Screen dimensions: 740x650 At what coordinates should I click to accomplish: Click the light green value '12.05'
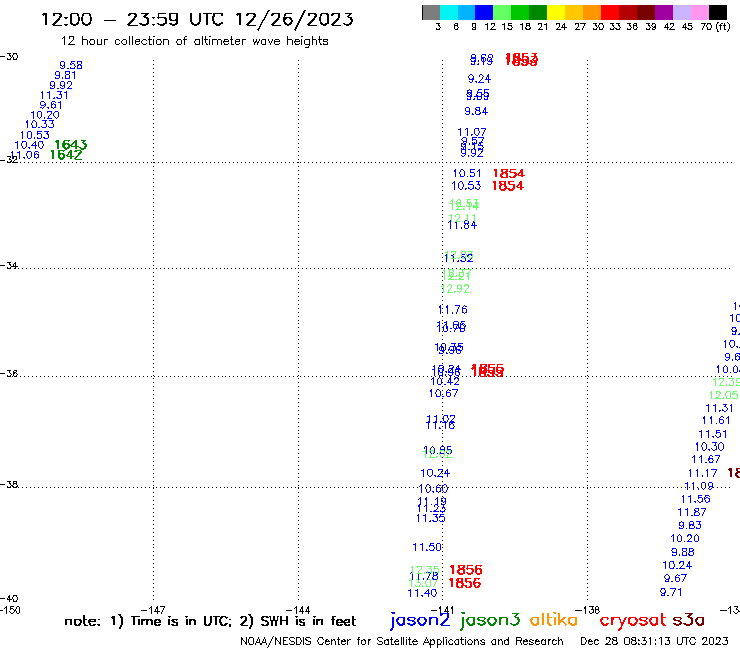coord(724,395)
